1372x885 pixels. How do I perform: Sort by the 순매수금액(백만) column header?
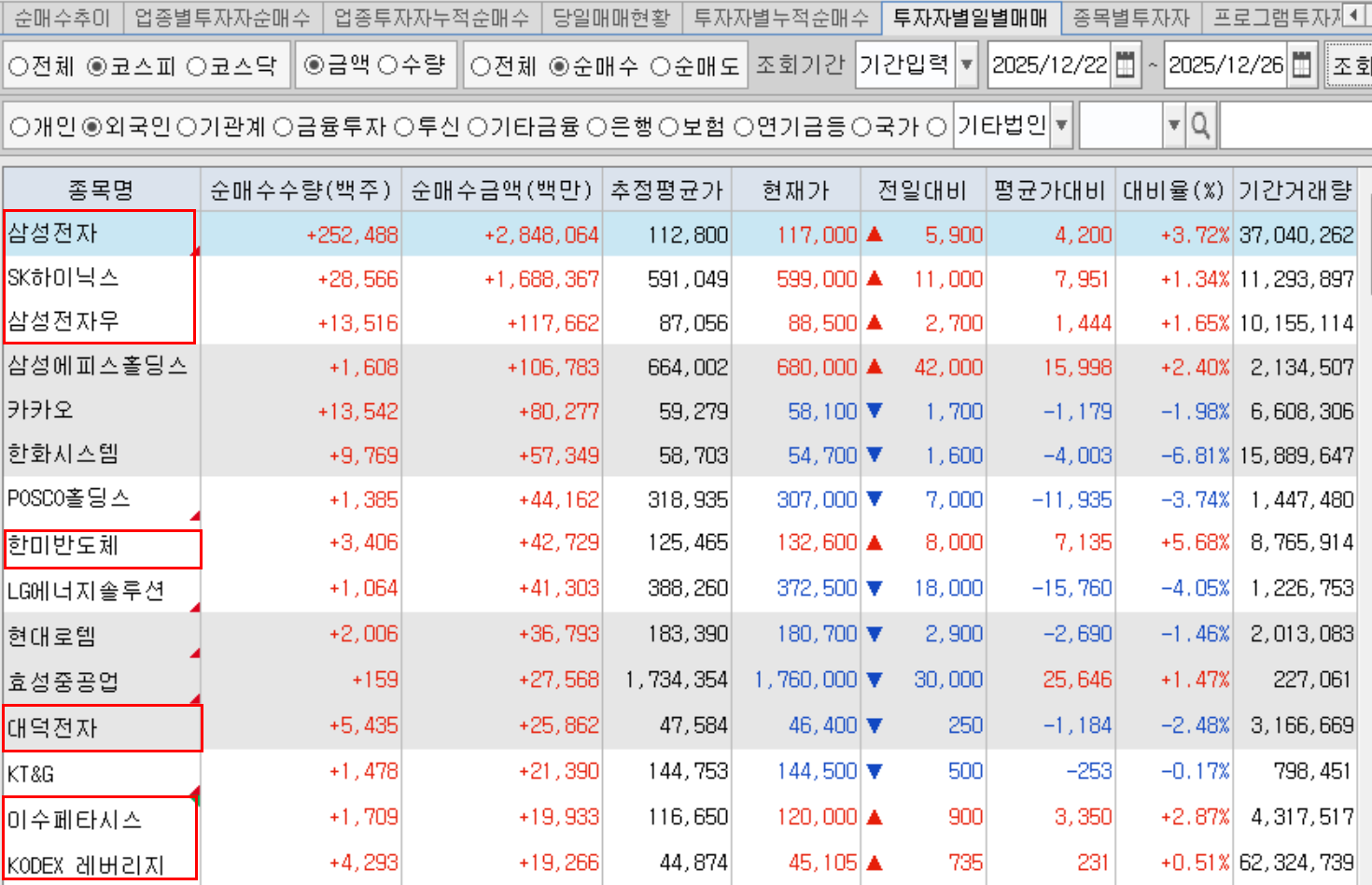tap(502, 190)
